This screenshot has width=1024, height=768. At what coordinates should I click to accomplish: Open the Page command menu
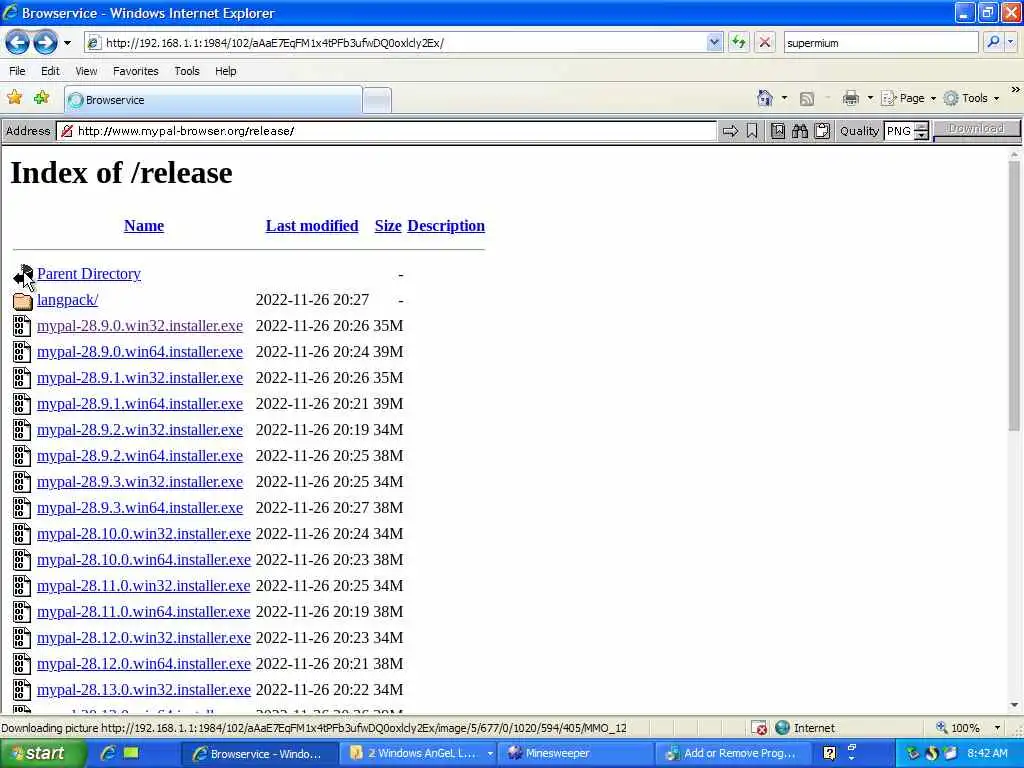(x=908, y=98)
